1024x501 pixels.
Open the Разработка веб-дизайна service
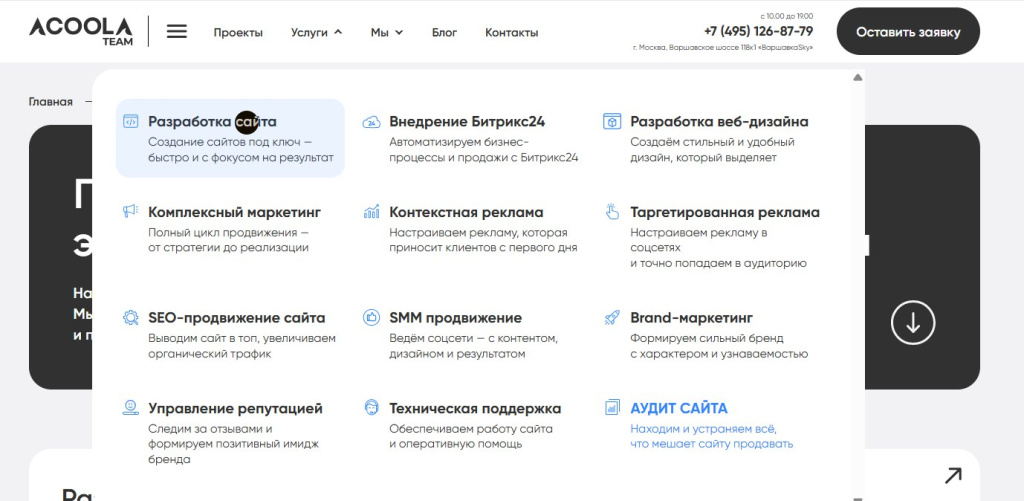pyautogui.click(x=719, y=121)
